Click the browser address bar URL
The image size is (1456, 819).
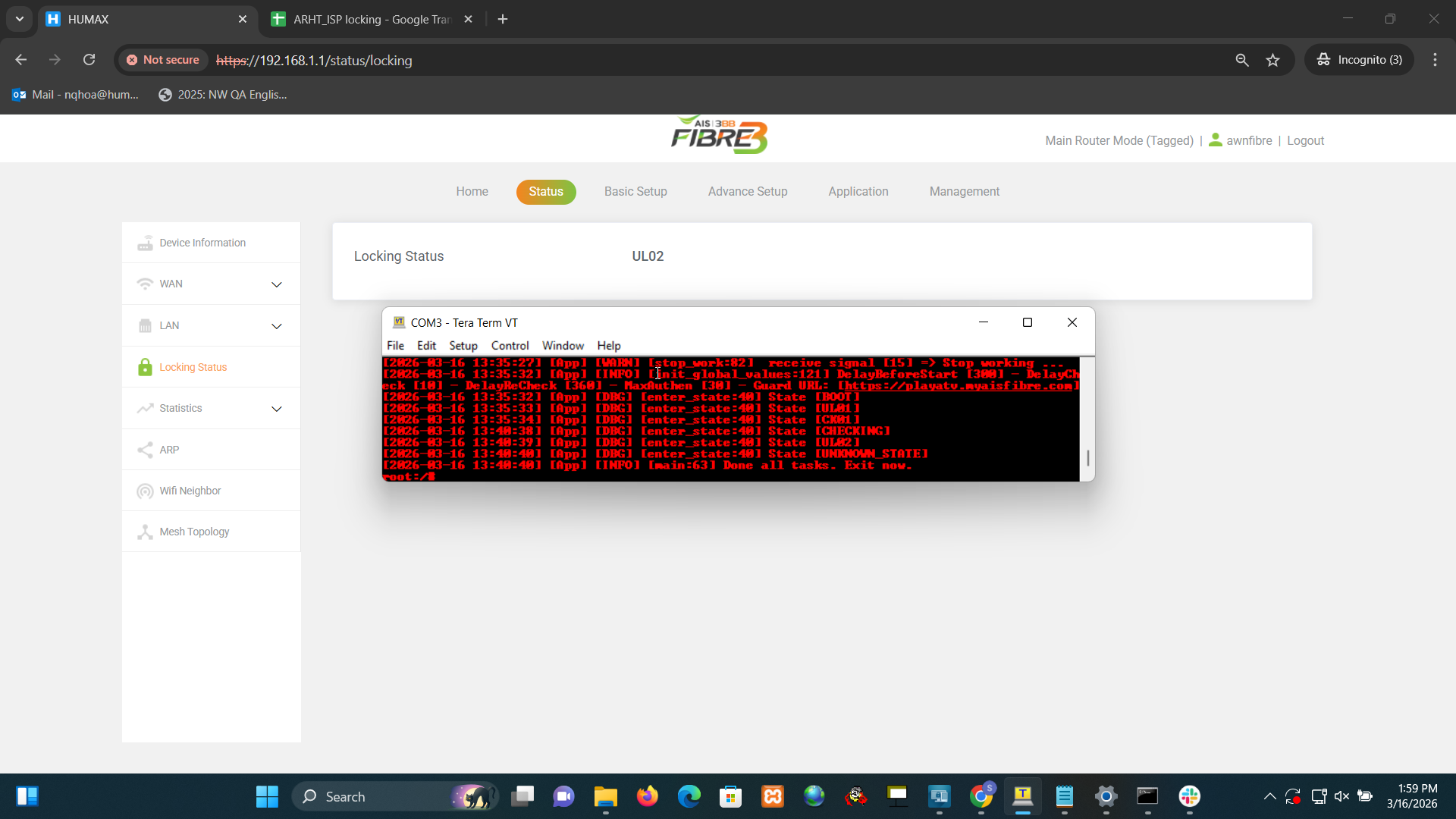(314, 61)
